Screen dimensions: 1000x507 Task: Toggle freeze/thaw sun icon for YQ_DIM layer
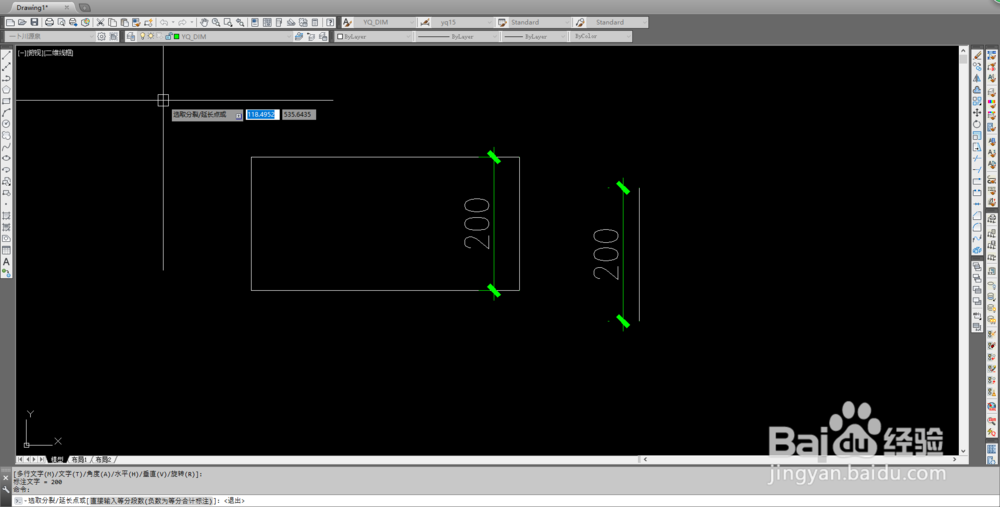(x=151, y=36)
